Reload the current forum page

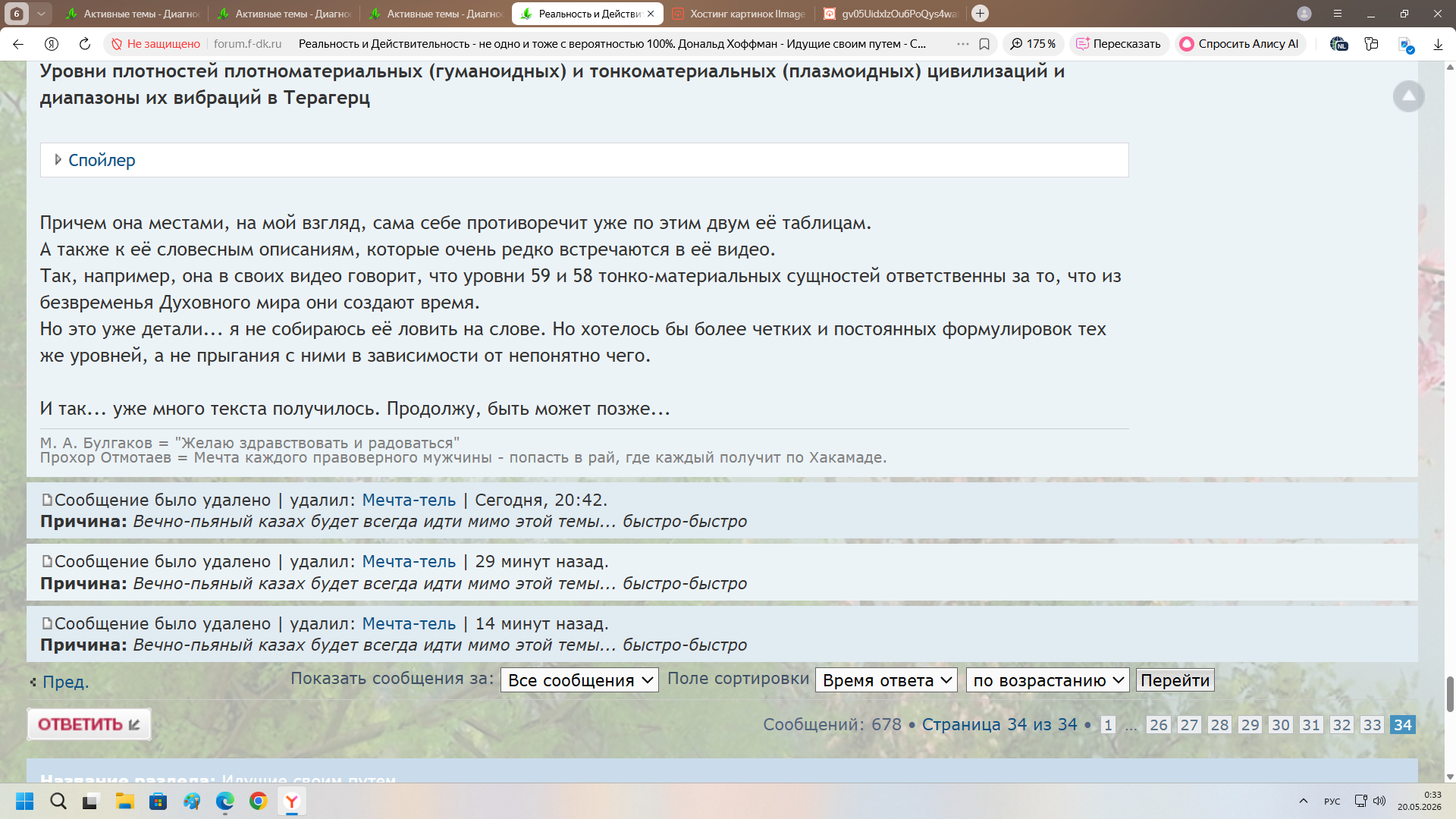[x=85, y=44]
